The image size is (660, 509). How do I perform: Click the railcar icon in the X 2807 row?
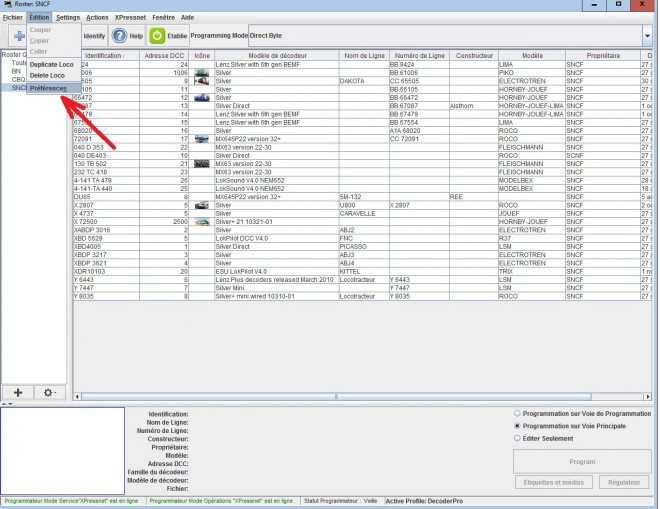coord(202,205)
